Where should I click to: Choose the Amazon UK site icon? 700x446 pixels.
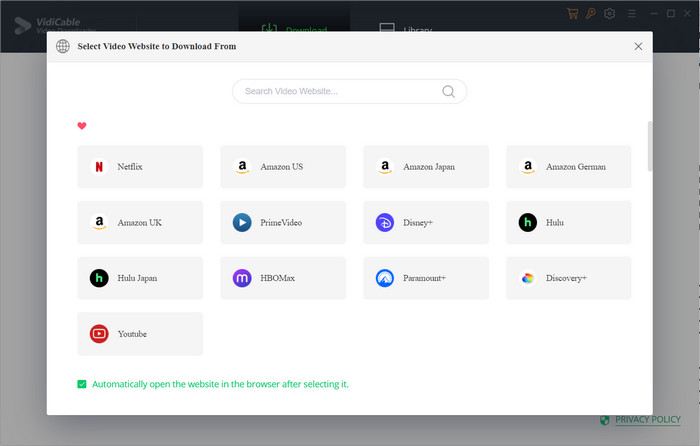pos(99,222)
